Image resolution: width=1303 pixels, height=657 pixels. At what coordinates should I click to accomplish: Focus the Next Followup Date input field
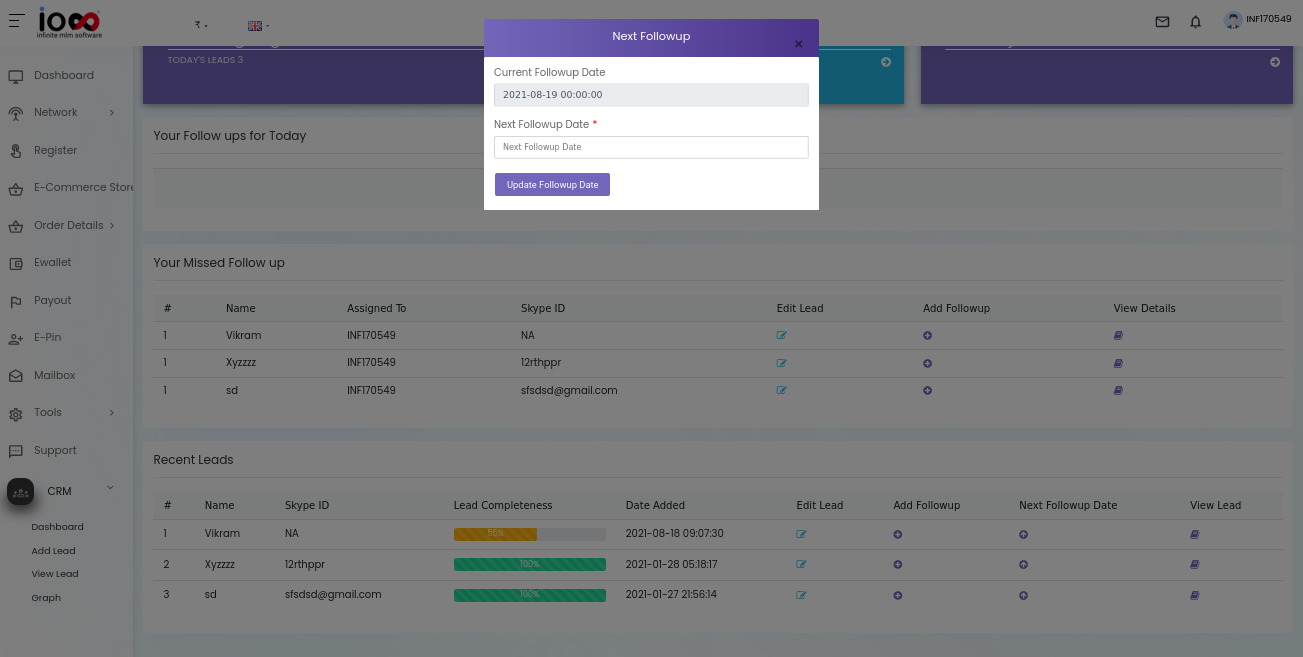651,147
